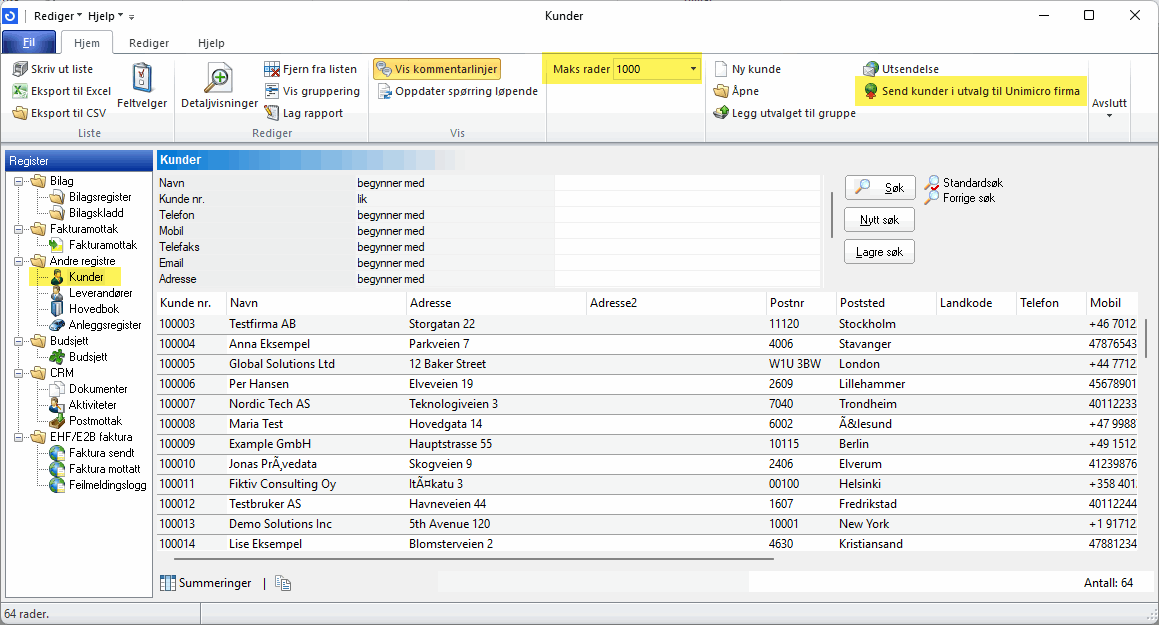This screenshot has width=1159, height=625.
Task: Collapse the Bilag tree folder
Action: pyautogui.click(x=20, y=181)
